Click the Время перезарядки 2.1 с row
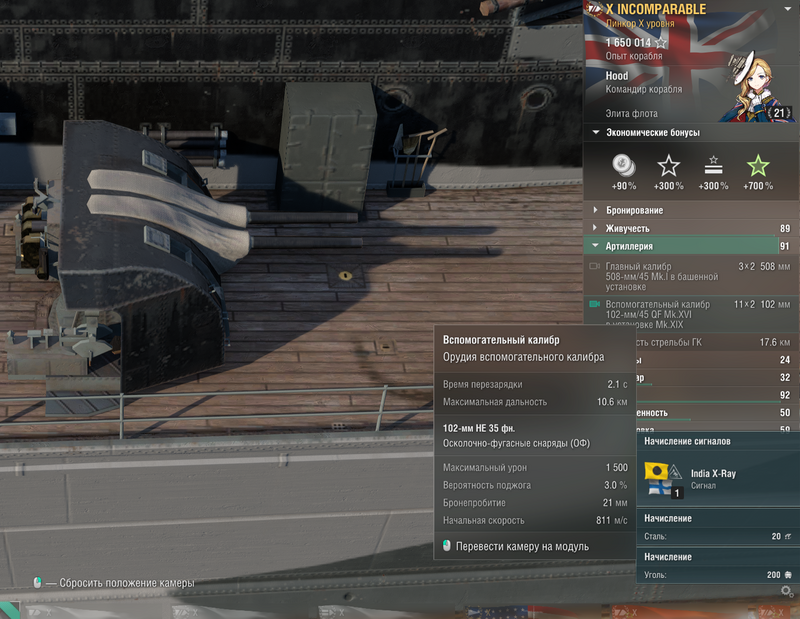Viewport: 800px width, 619px height. (535, 384)
